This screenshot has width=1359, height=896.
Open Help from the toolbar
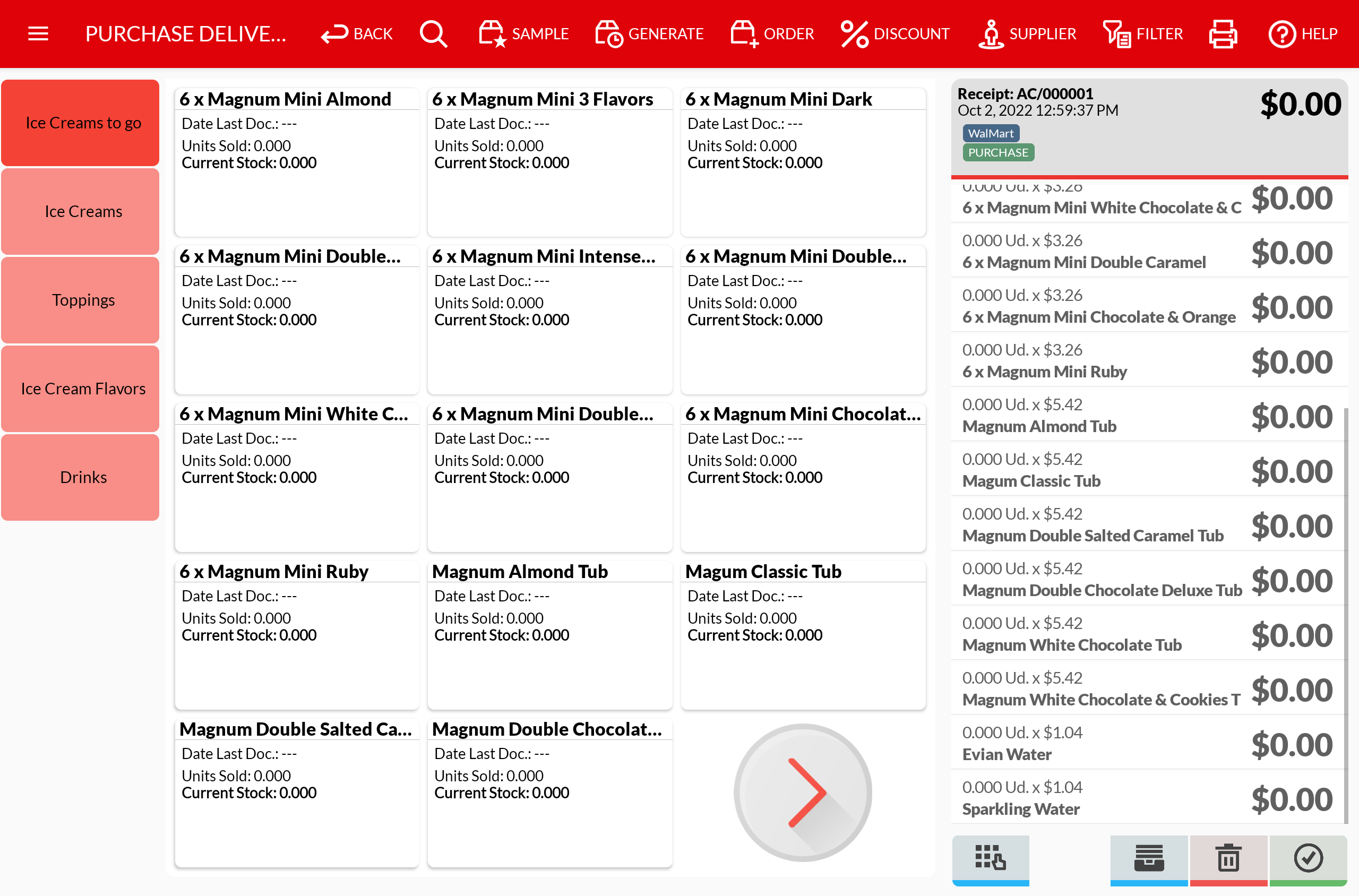coord(1302,34)
